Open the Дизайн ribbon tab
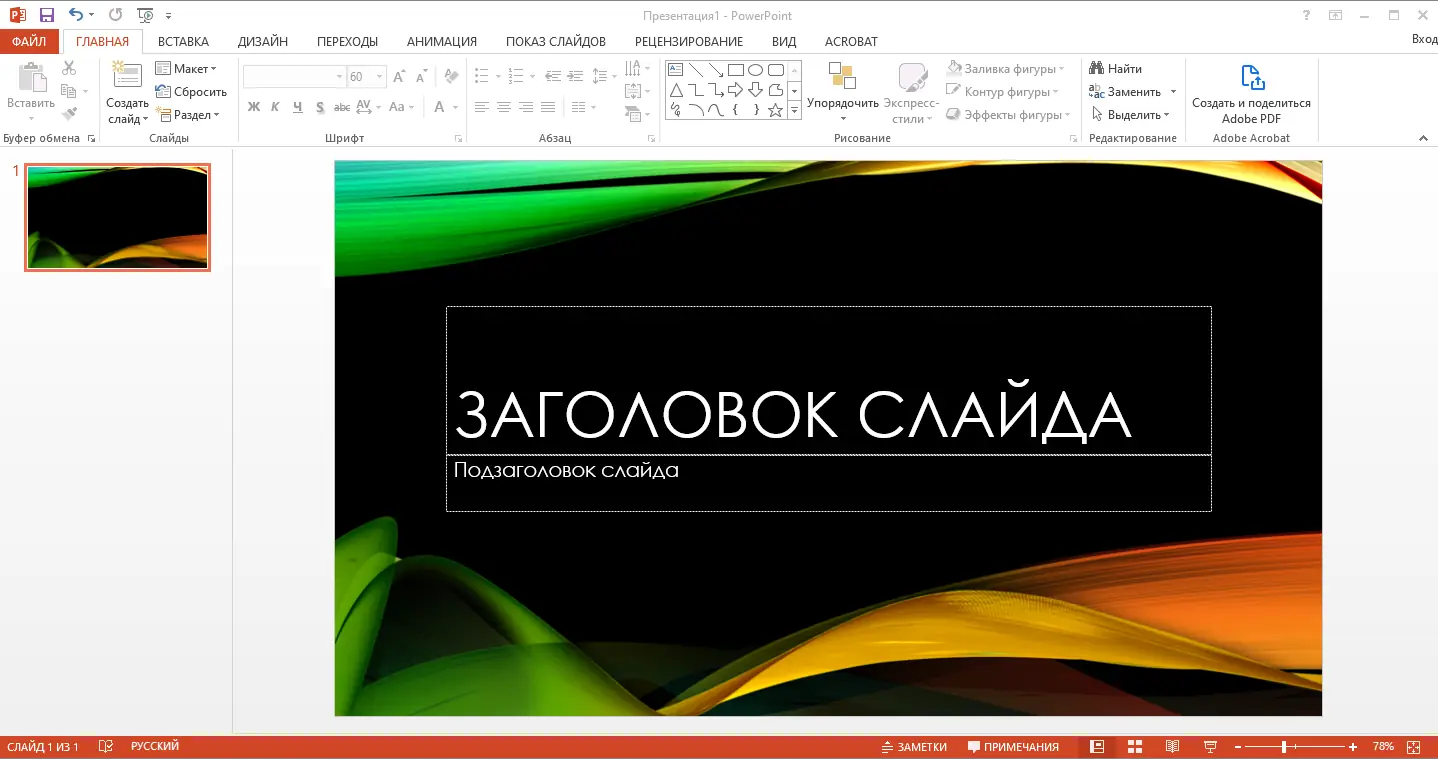This screenshot has height=759, width=1438. (263, 42)
